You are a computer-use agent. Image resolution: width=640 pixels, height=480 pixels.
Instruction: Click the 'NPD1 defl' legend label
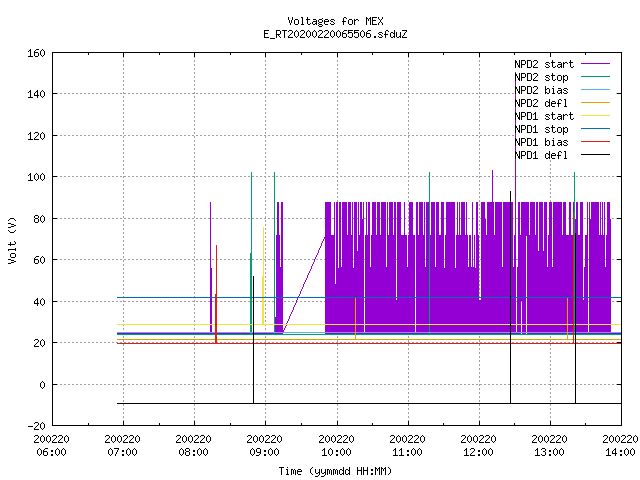click(x=541, y=156)
